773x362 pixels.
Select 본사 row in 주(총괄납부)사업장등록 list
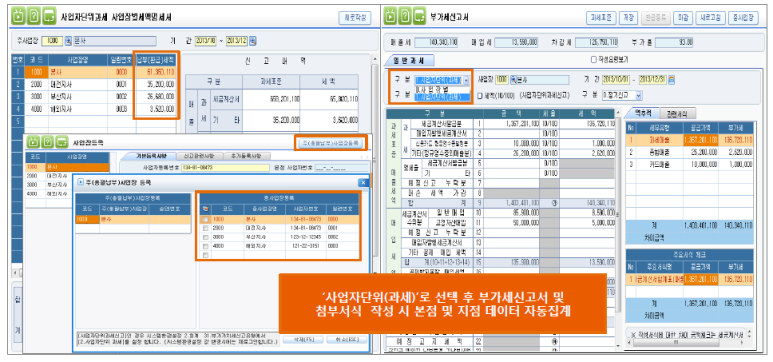[x=132, y=220]
